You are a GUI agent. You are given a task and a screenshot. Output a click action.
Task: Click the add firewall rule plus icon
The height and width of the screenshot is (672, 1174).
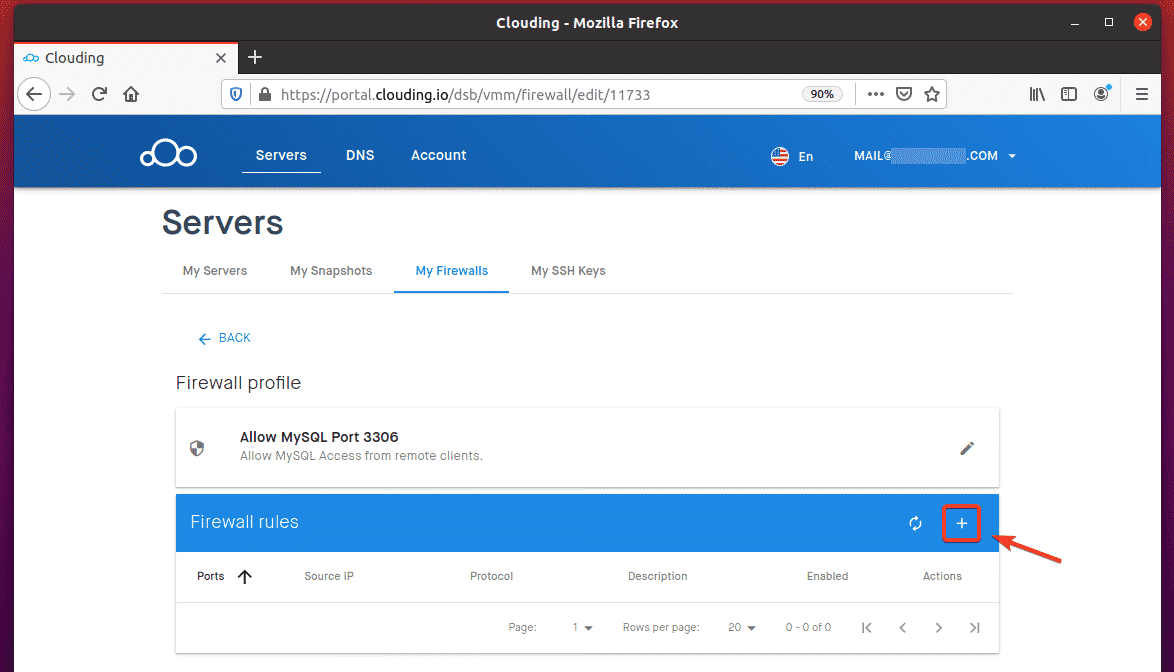pos(961,523)
